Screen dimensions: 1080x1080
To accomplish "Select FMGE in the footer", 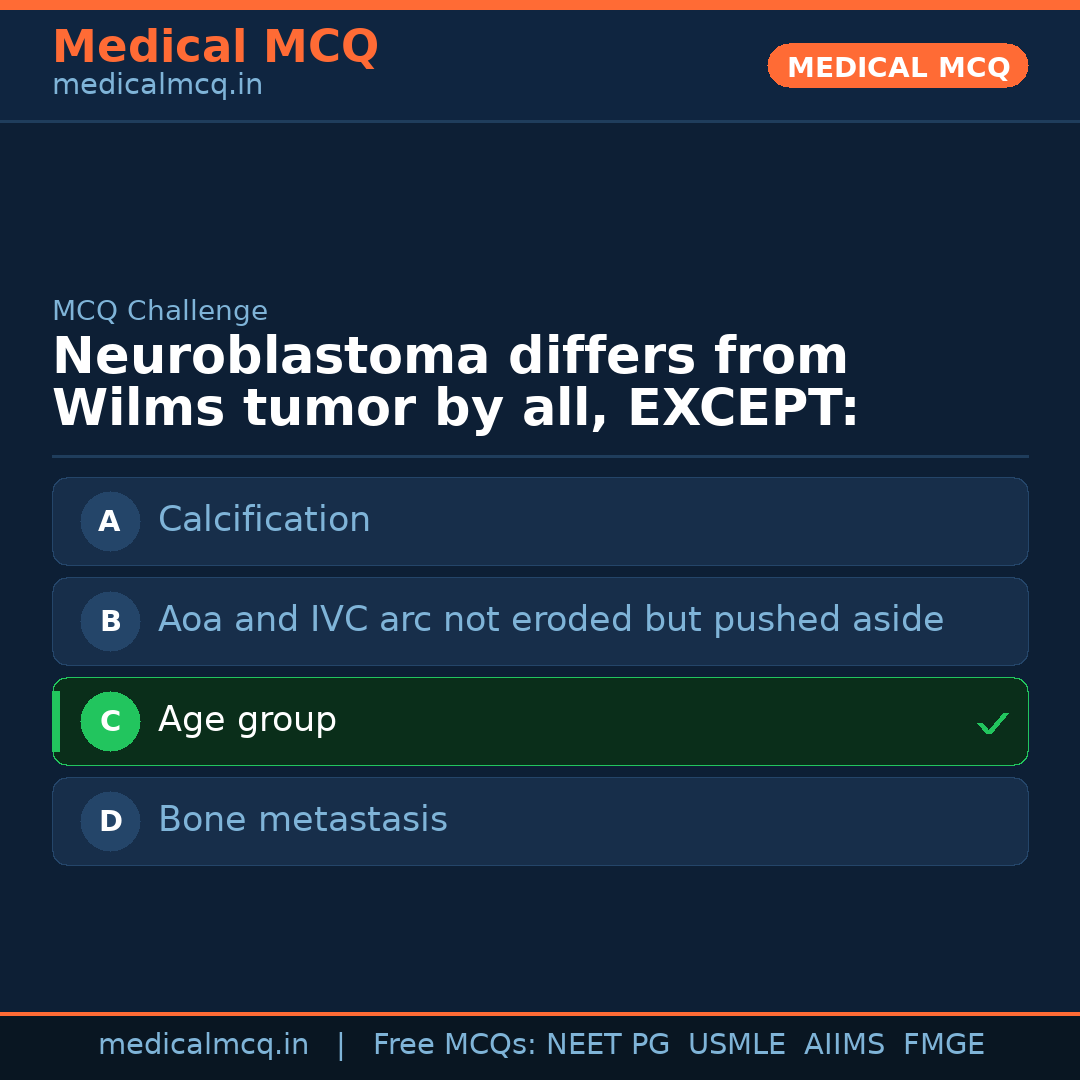I will [x=943, y=1045].
